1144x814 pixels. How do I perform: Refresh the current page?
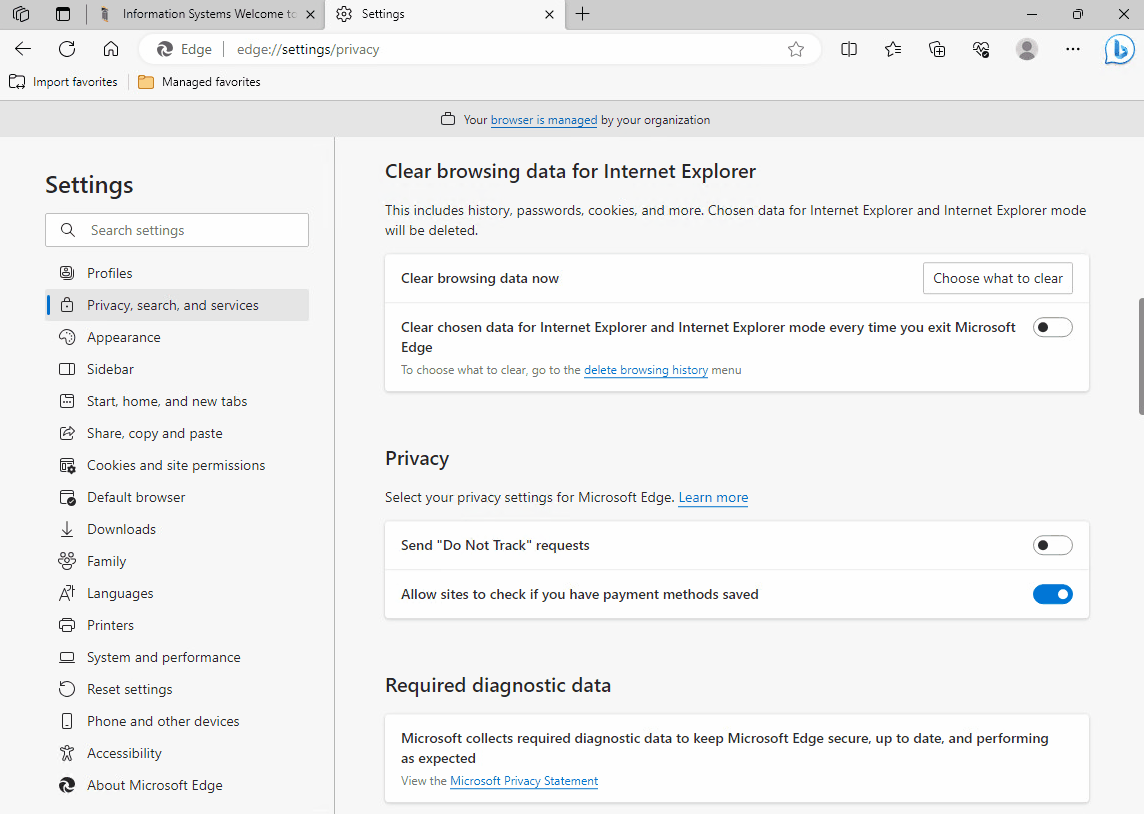pos(67,49)
